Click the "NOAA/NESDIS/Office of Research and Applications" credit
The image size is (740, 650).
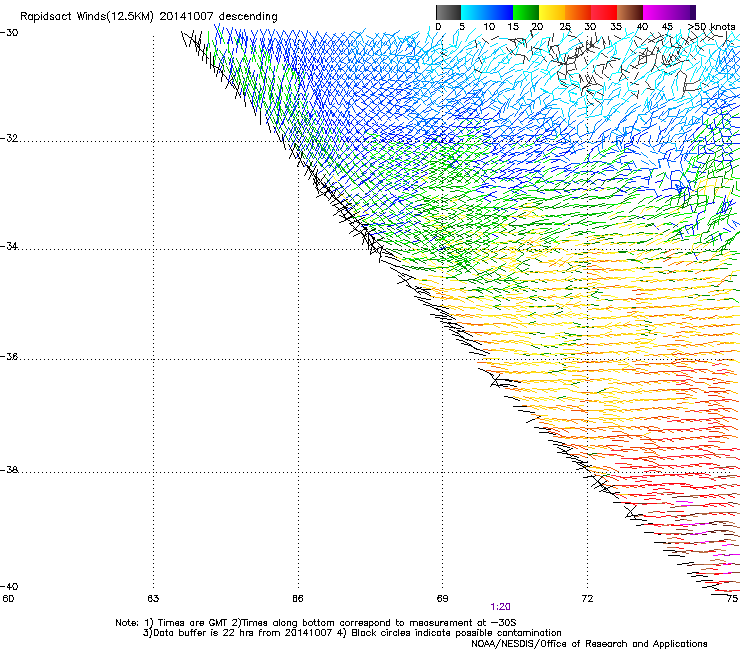pyautogui.click(x=589, y=644)
